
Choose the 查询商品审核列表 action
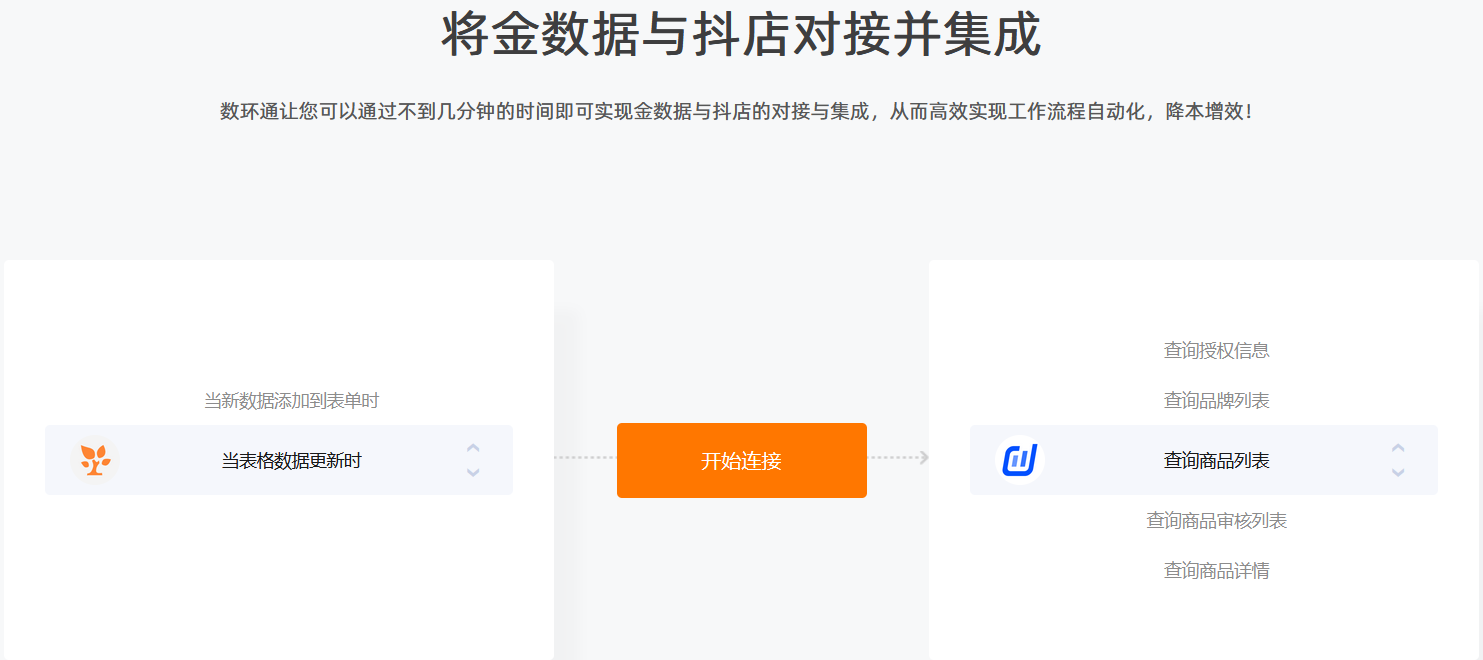point(1217,521)
